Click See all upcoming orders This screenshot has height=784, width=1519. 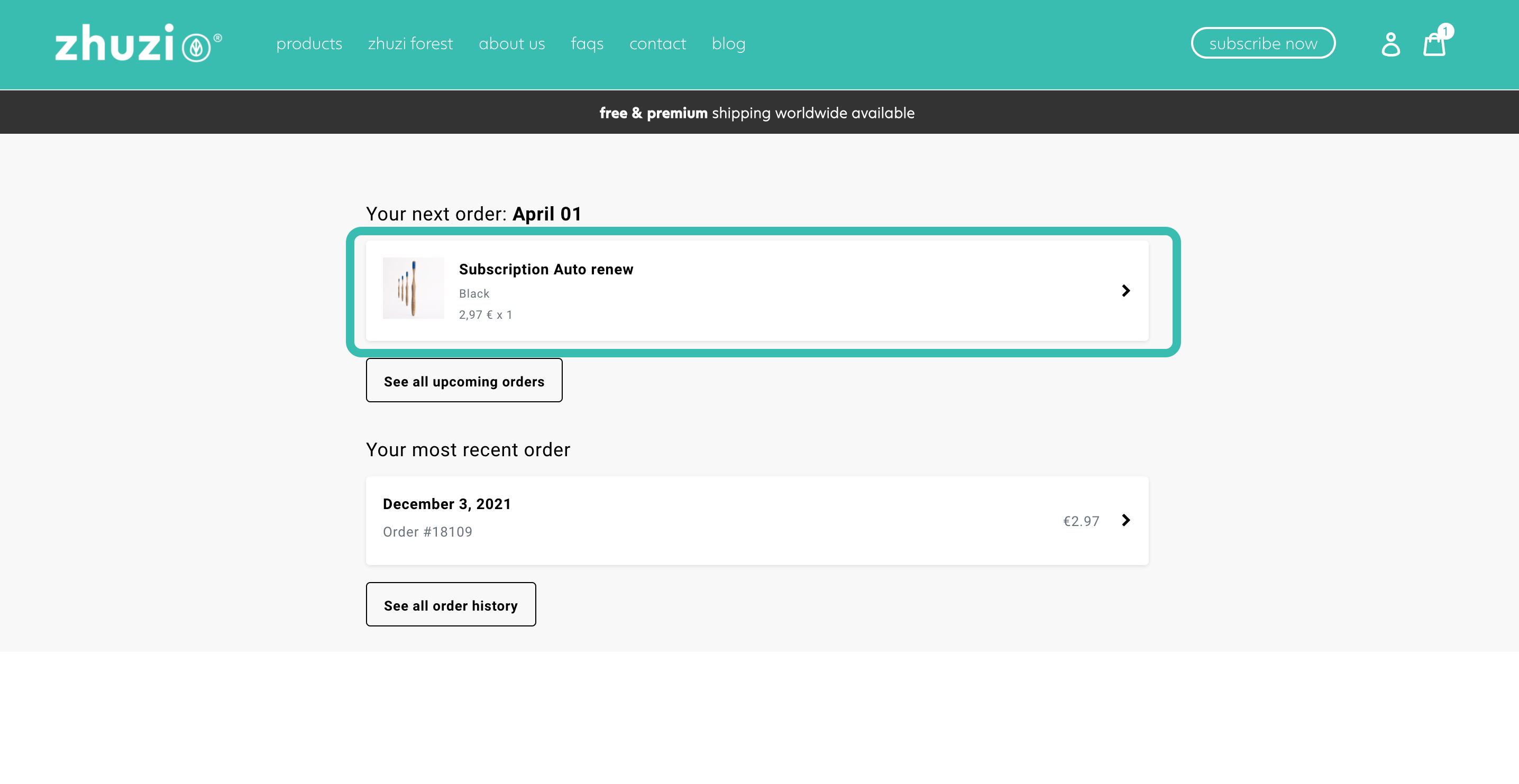[x=464, y=380]
